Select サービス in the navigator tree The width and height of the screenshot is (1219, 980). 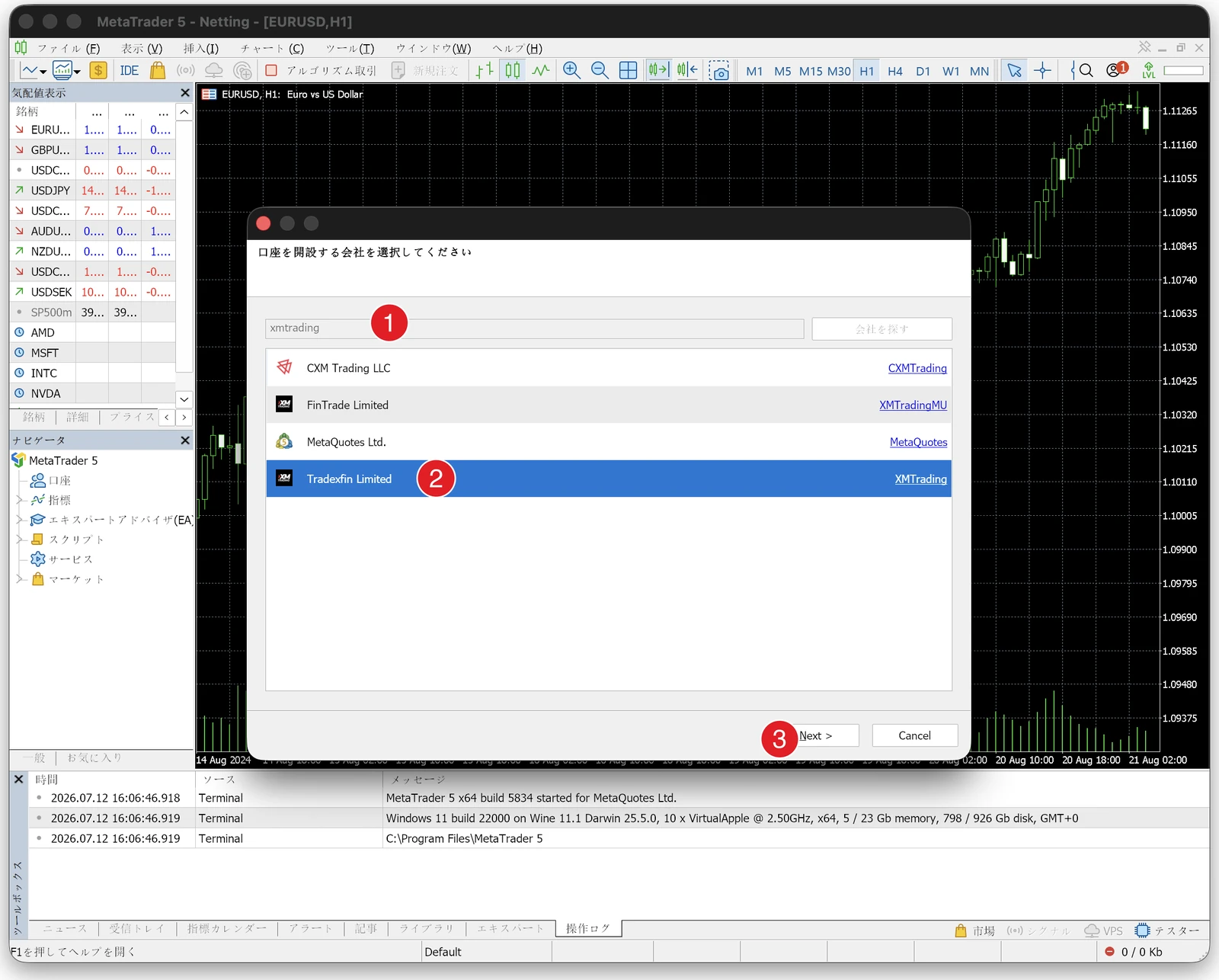pos(62,559)
